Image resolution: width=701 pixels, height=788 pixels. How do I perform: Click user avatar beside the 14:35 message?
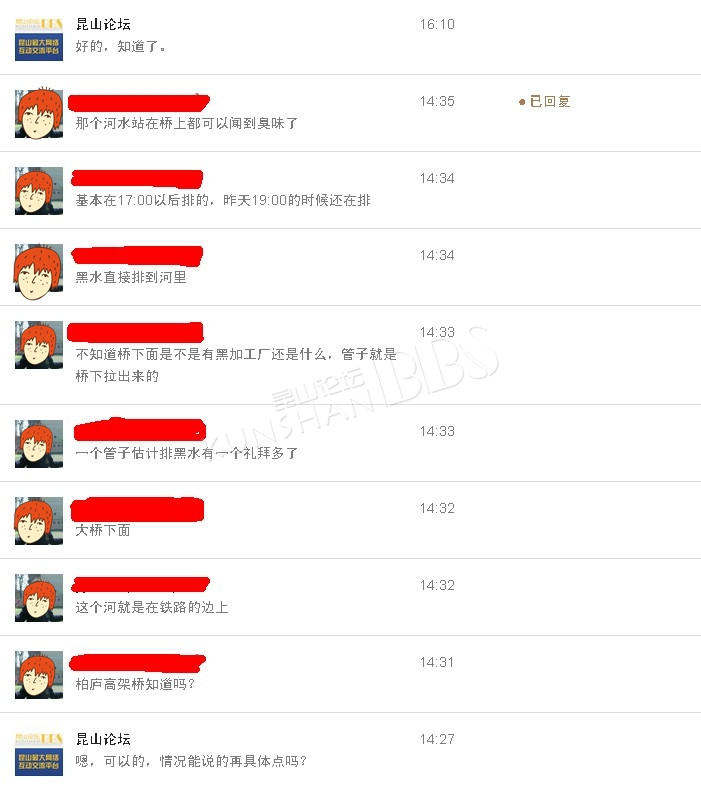[39, 114]
